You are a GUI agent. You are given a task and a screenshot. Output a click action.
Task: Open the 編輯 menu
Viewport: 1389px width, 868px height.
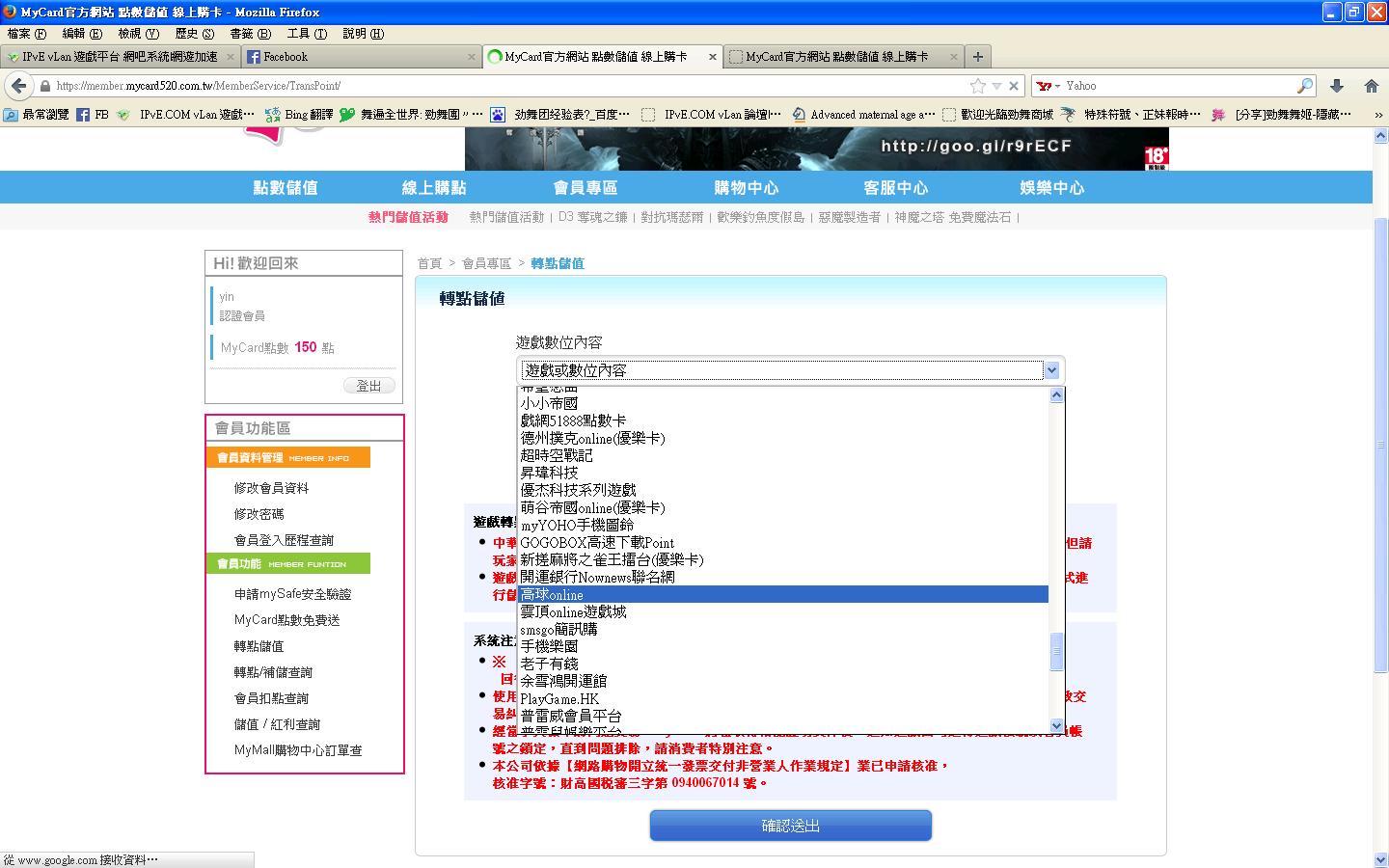(81, 34)
